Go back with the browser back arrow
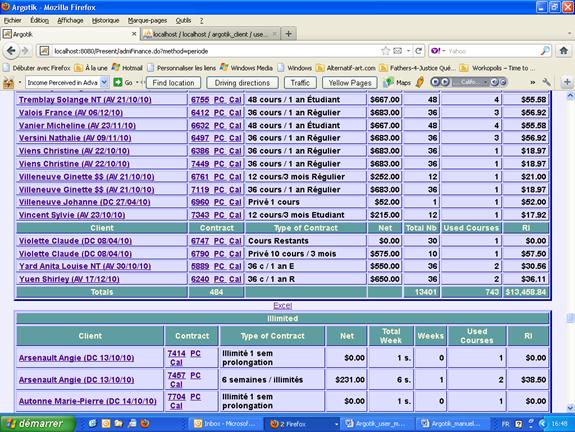The image size is (575, 432). tap(11, 51)
